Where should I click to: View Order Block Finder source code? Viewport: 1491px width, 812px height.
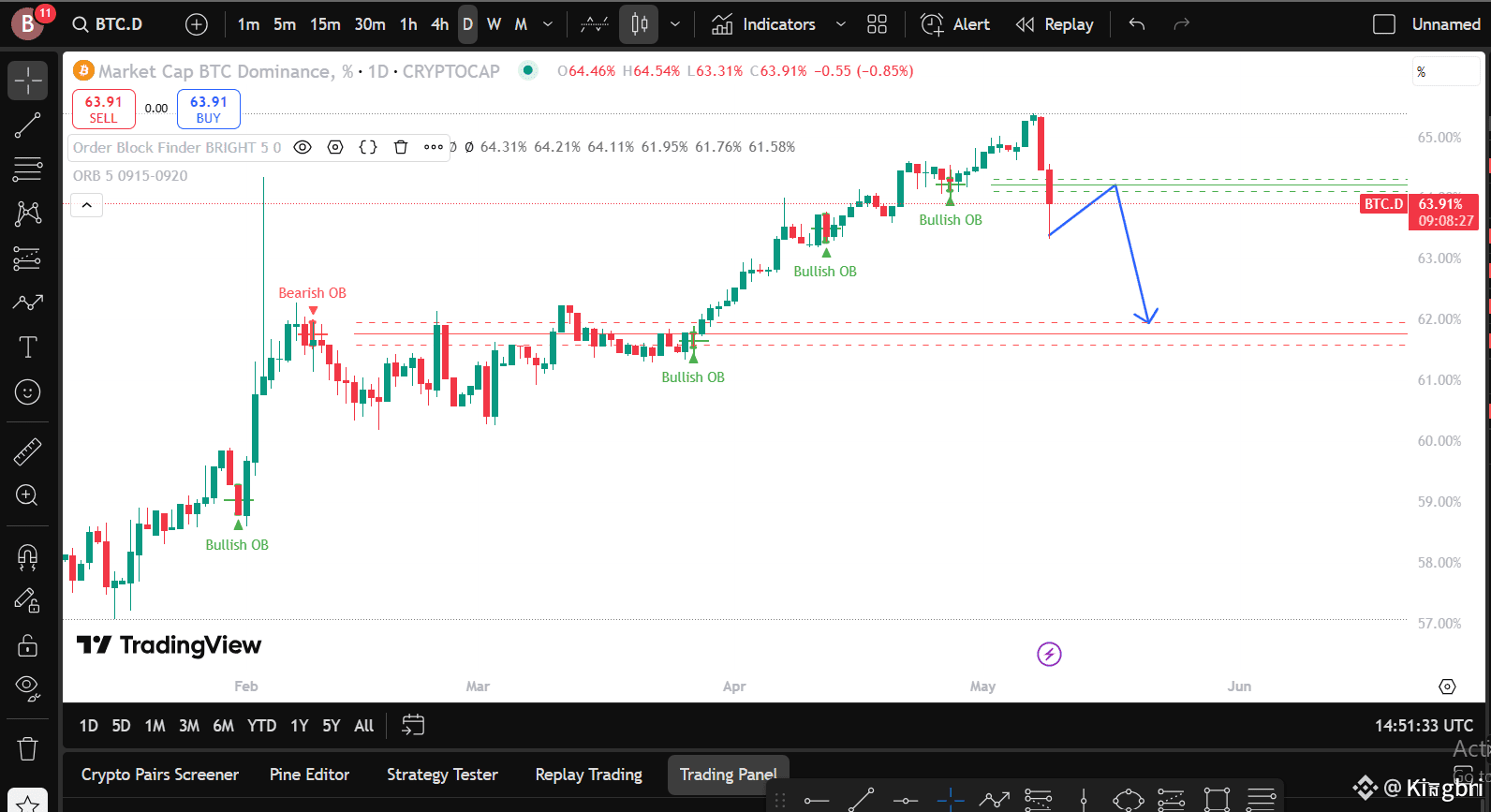368,147
